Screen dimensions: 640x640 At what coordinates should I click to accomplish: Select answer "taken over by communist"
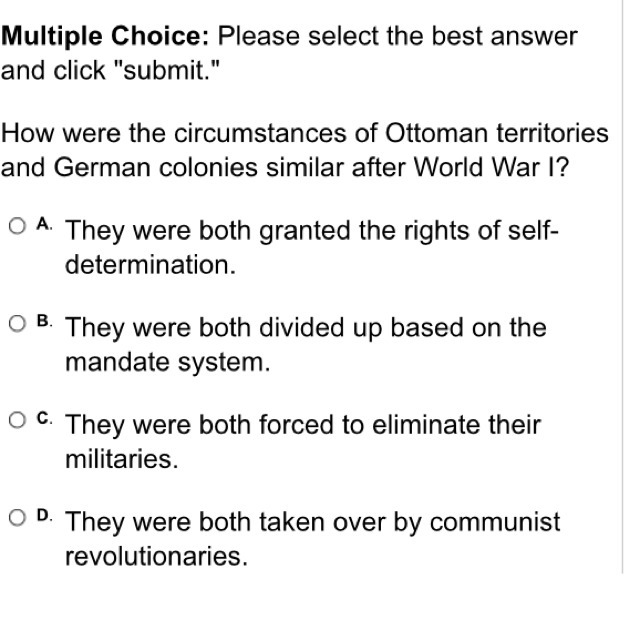410,522
